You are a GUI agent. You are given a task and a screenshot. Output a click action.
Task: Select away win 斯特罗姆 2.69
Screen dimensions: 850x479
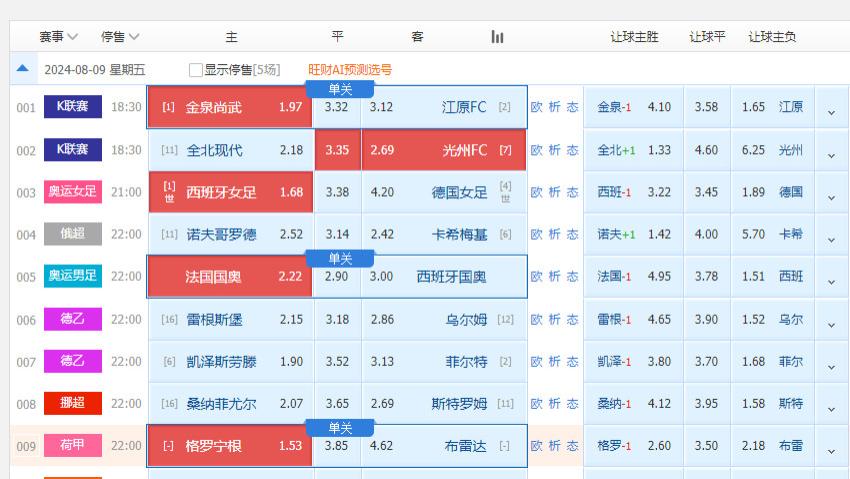pos(444,404)
